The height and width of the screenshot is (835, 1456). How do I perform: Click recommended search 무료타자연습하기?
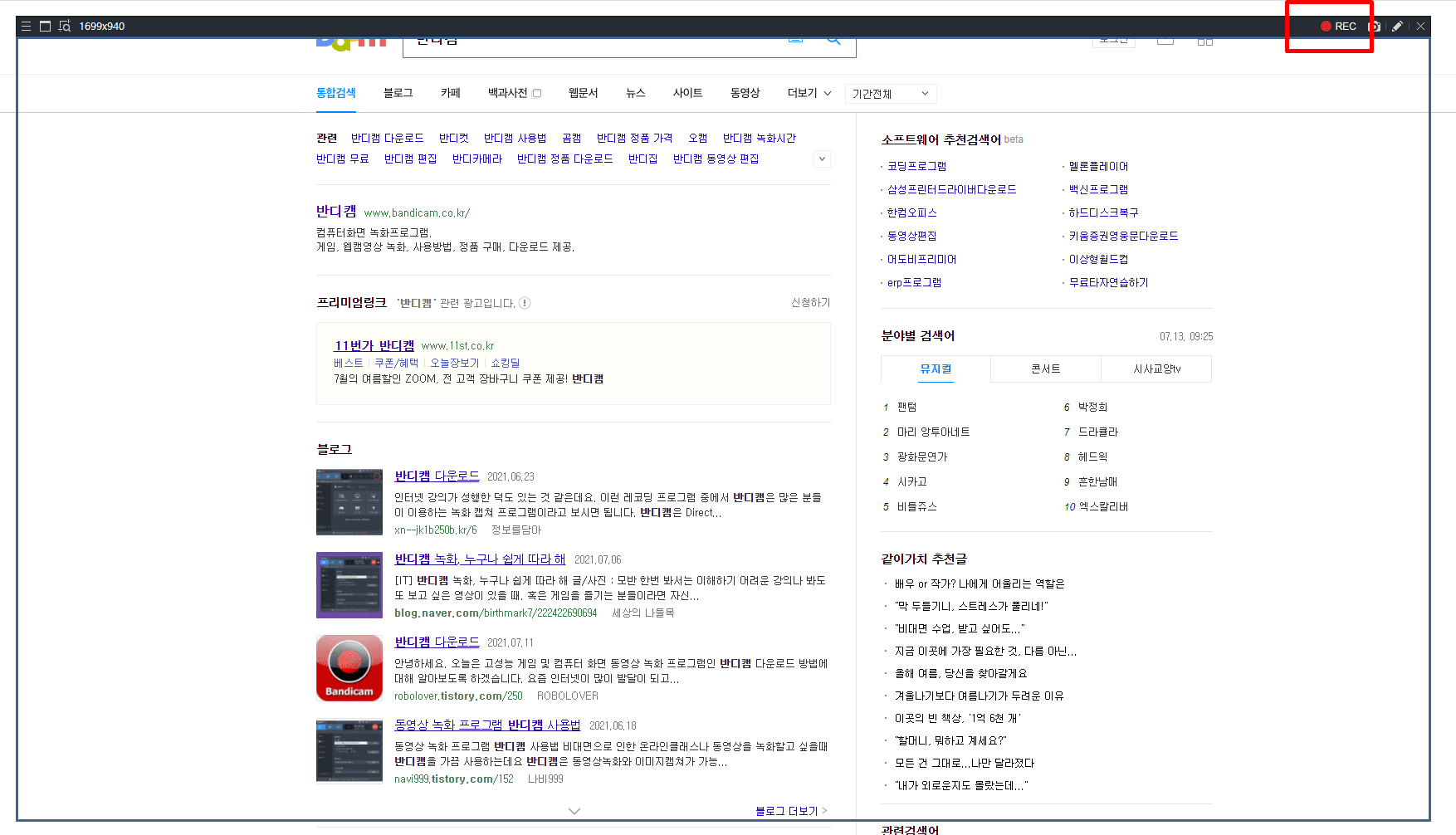pyautogui.click(x=1108, y=282)
